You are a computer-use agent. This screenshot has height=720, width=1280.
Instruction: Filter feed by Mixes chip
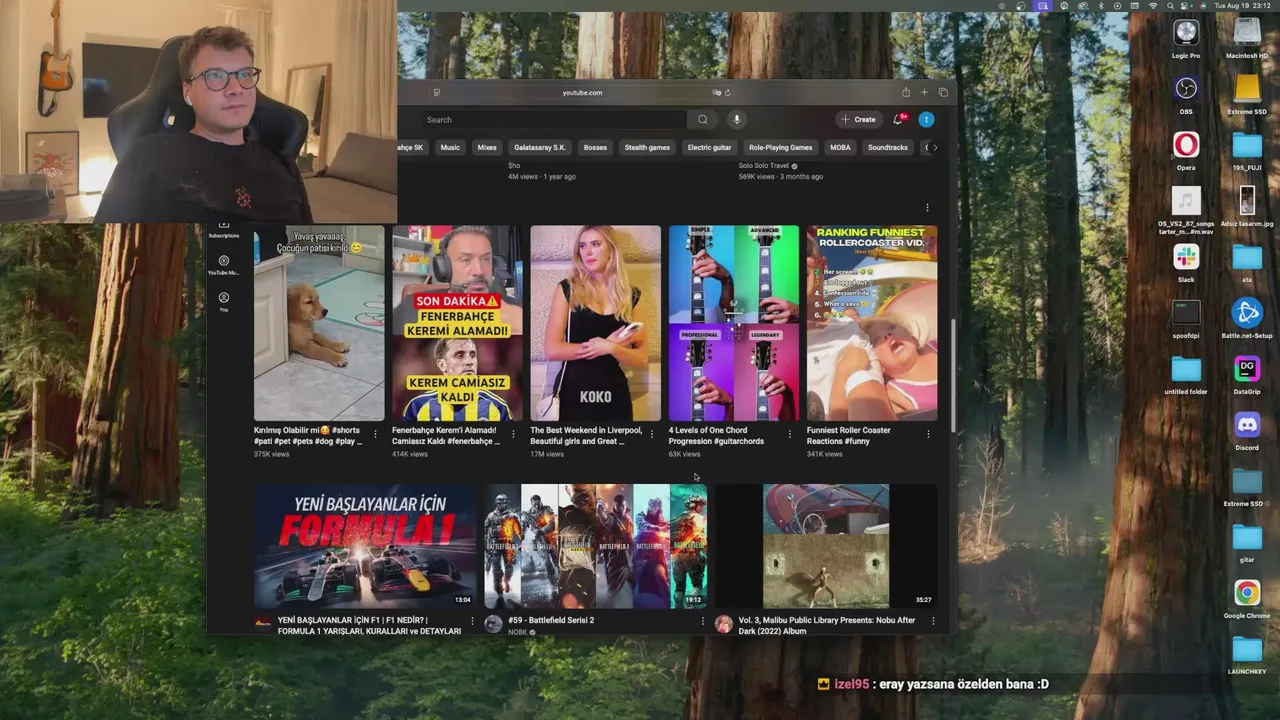(487, 147)
